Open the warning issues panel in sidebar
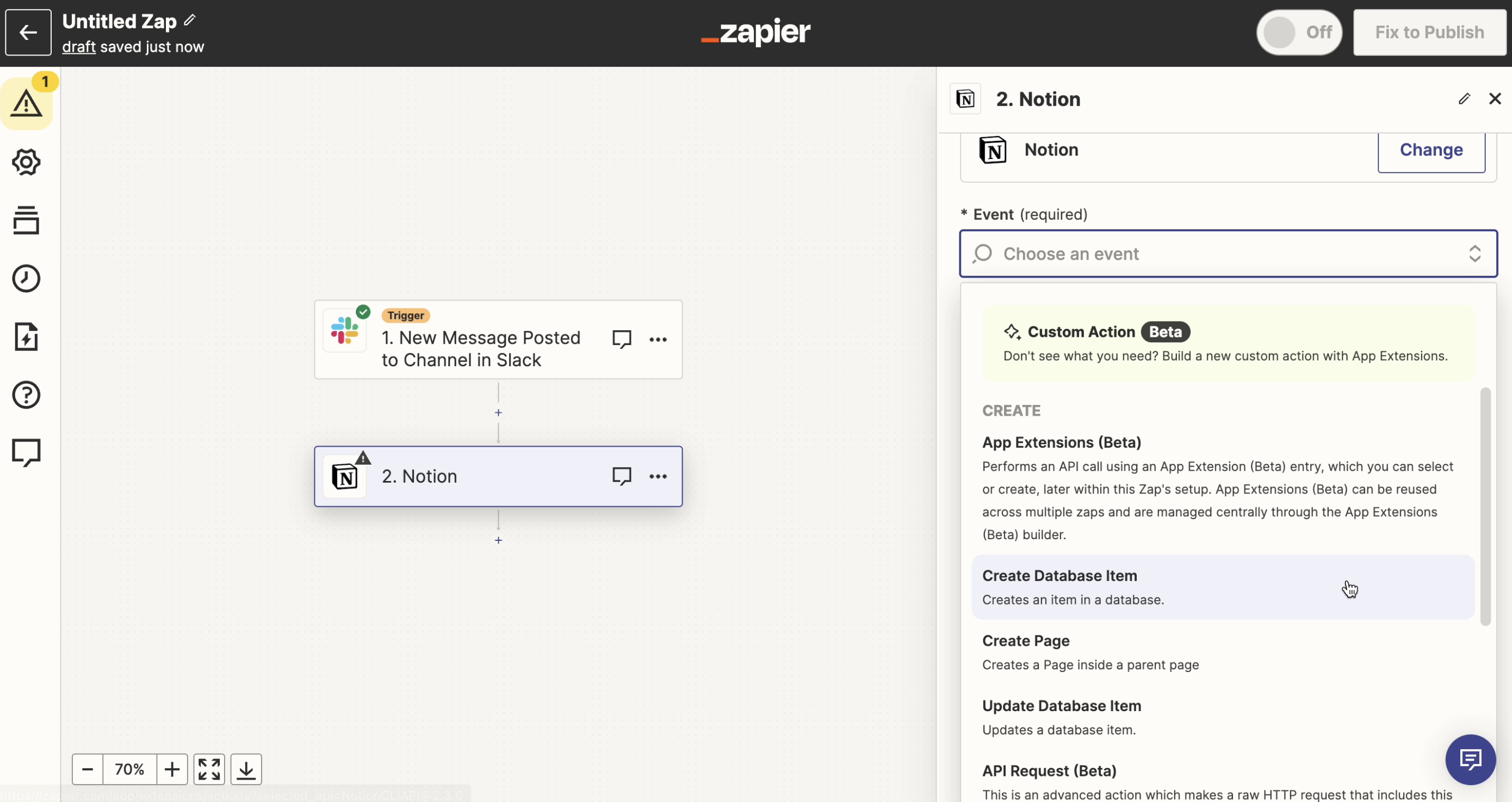Image resolution: width=1512 pixels, height=802 pixels. coord(27,103)
